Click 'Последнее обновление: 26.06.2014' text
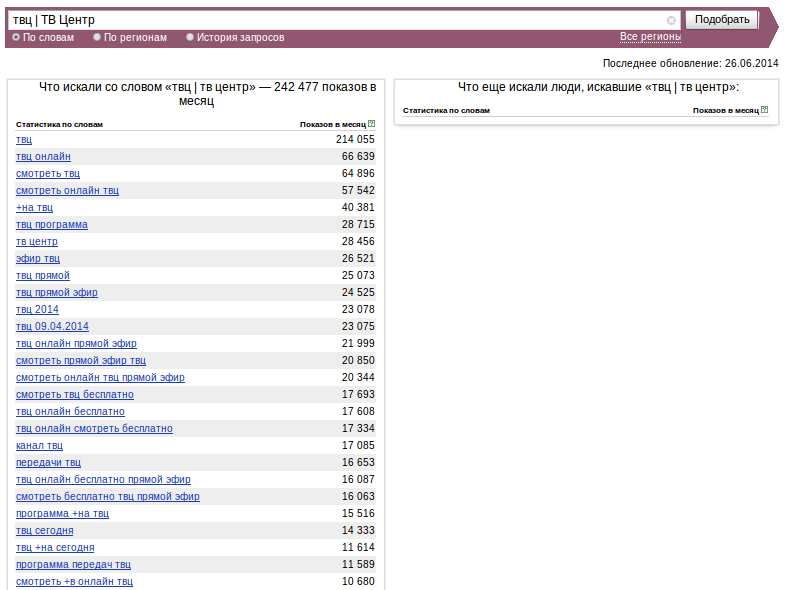 coord(690,63)
